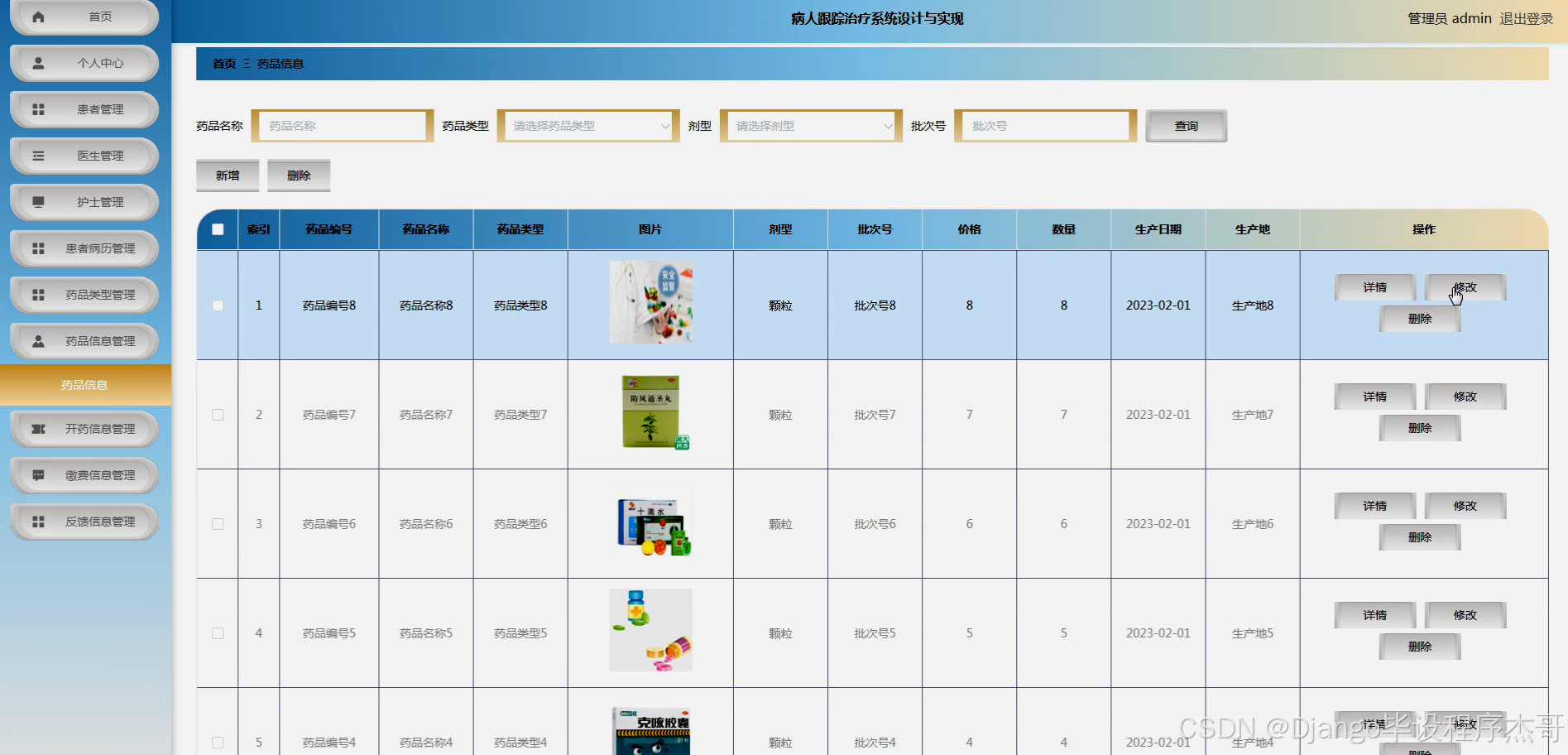The image size is (1568, 755).
Task: Click the grid icon beside 患者管理
Action: [x=38, y=109]
